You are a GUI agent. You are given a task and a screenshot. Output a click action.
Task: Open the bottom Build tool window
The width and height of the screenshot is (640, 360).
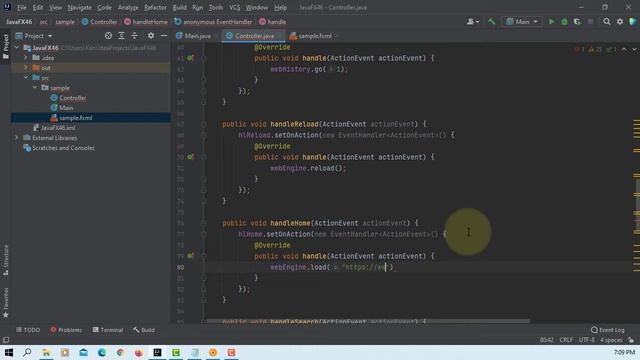[144, 330]
